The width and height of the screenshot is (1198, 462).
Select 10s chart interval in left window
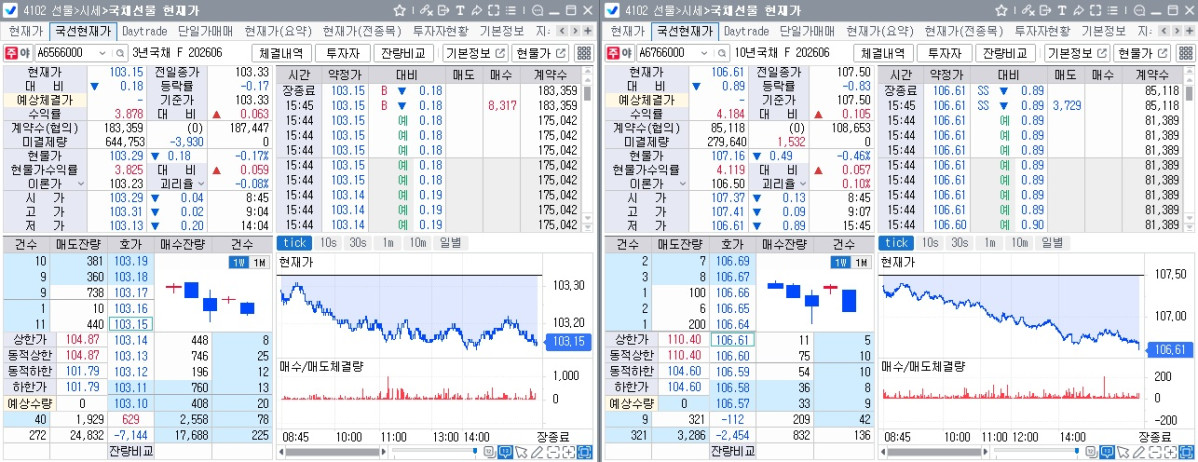328,243
